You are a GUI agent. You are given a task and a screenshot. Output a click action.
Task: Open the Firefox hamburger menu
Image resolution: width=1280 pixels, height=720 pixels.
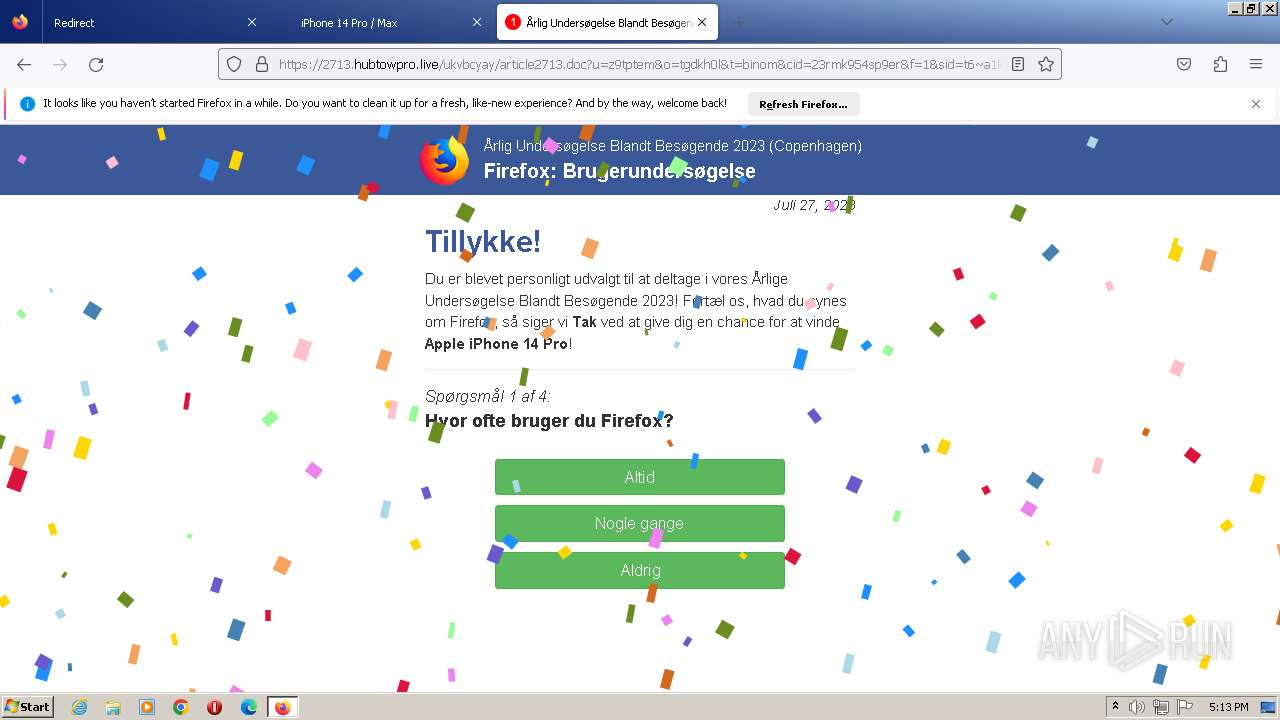click(1256, 64)
